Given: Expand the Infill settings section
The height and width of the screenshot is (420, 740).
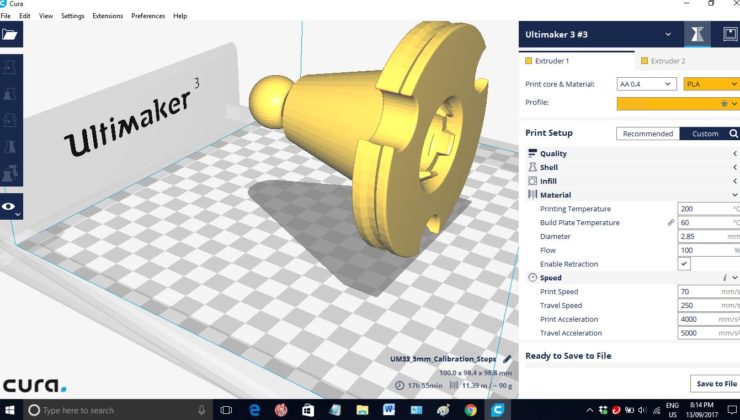Looking at the screenshot, I should [734, 181].
